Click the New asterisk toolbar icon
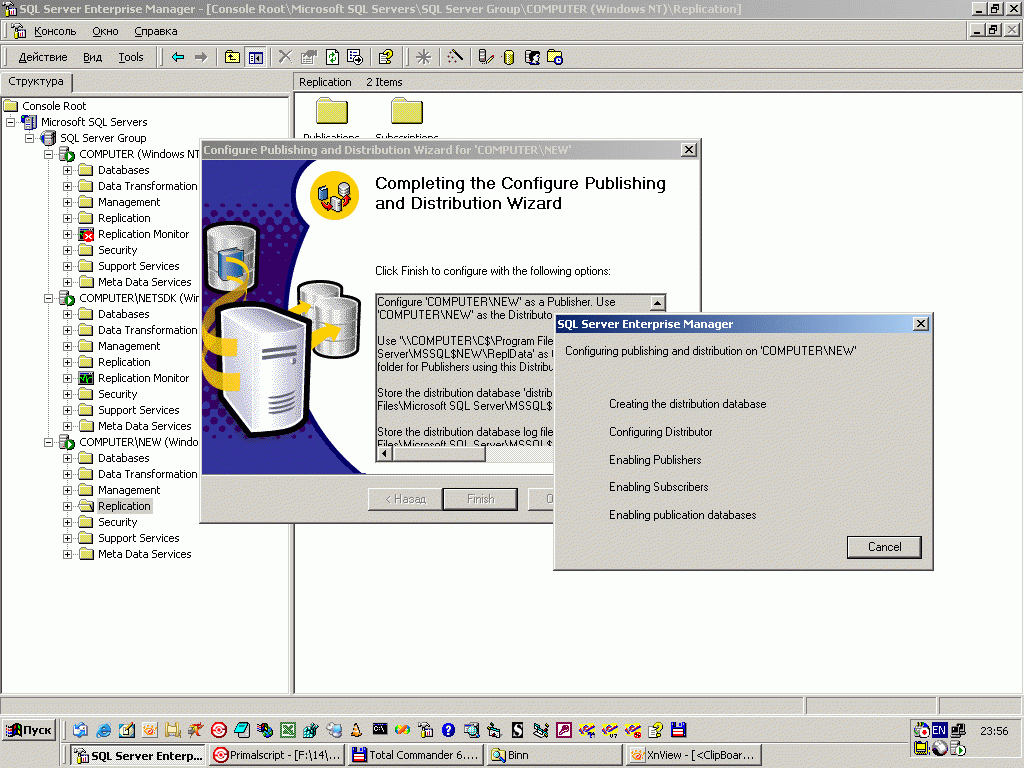This screenshot has width=1024, height=768. [x=424, y=57]
